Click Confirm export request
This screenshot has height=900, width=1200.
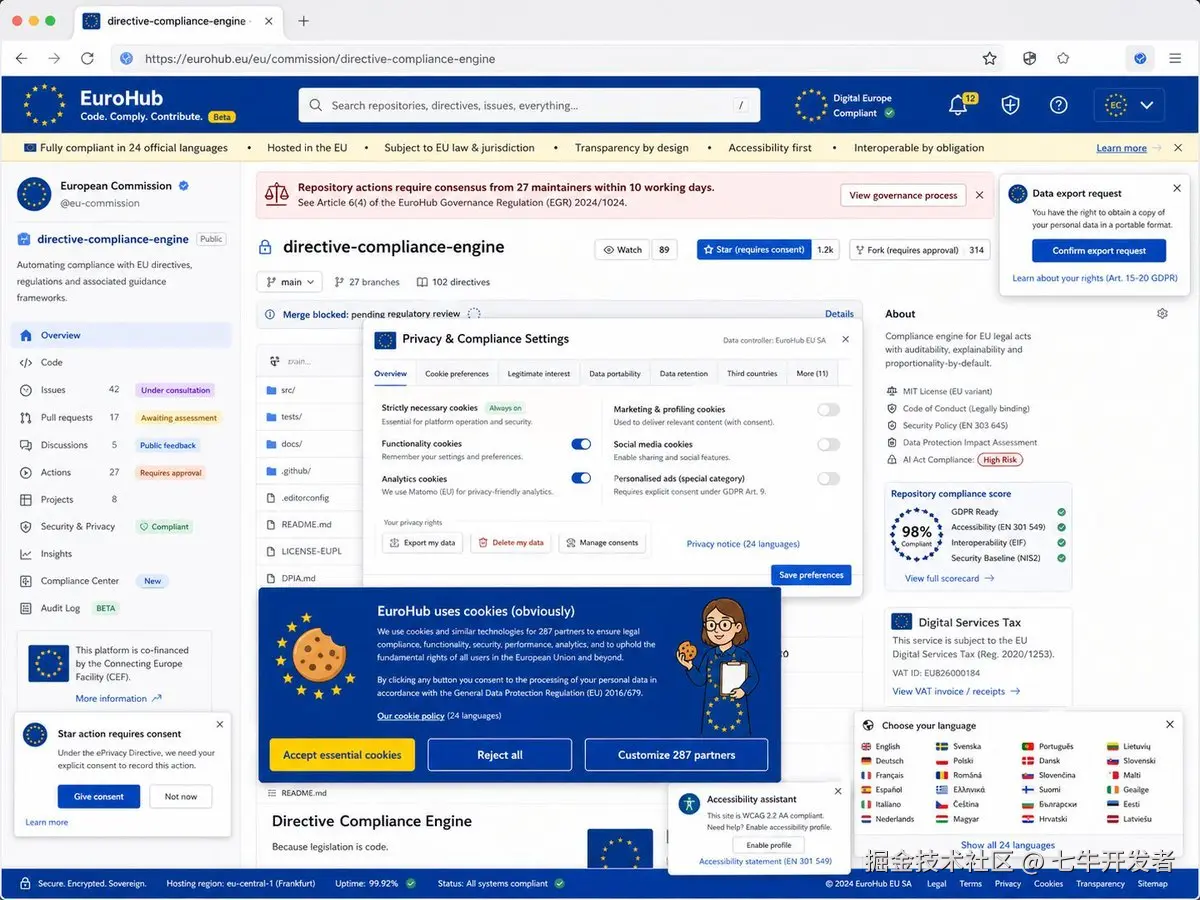tap(1099, 251)
